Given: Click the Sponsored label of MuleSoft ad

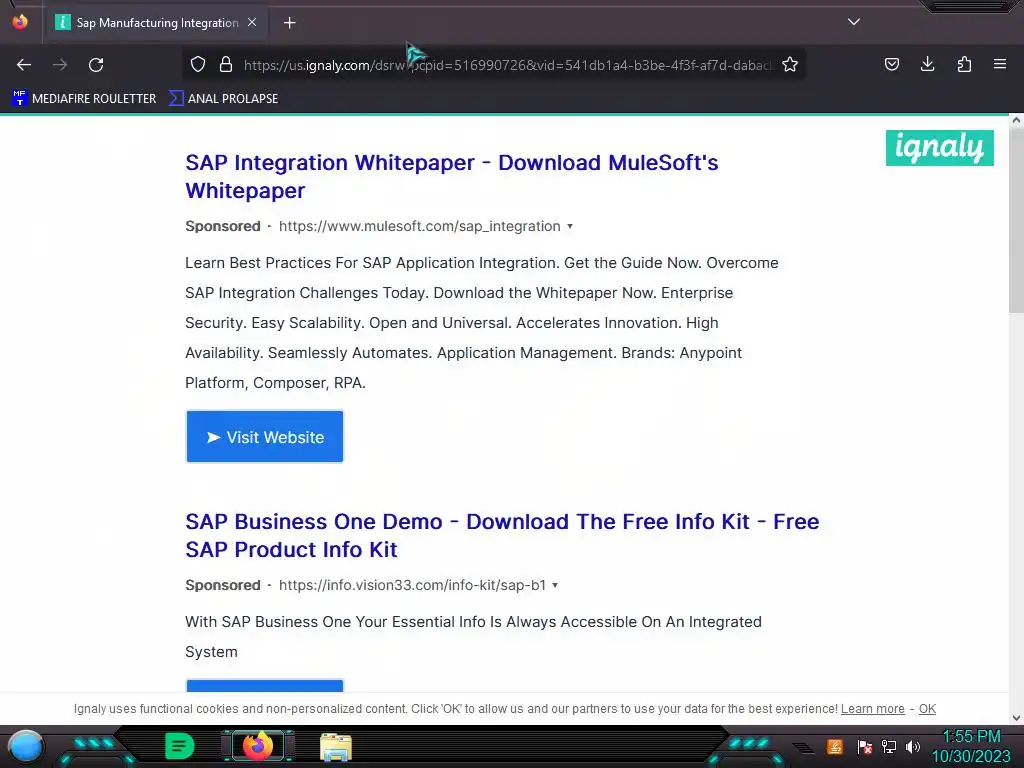Looking at the screenshot, I should (223, 226).
